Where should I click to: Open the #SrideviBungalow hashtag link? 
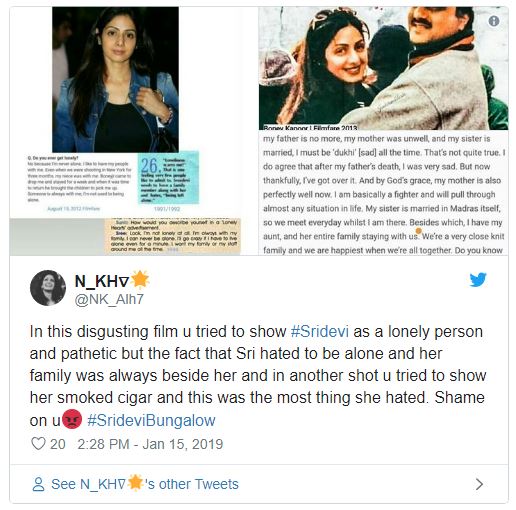[151, 420]
